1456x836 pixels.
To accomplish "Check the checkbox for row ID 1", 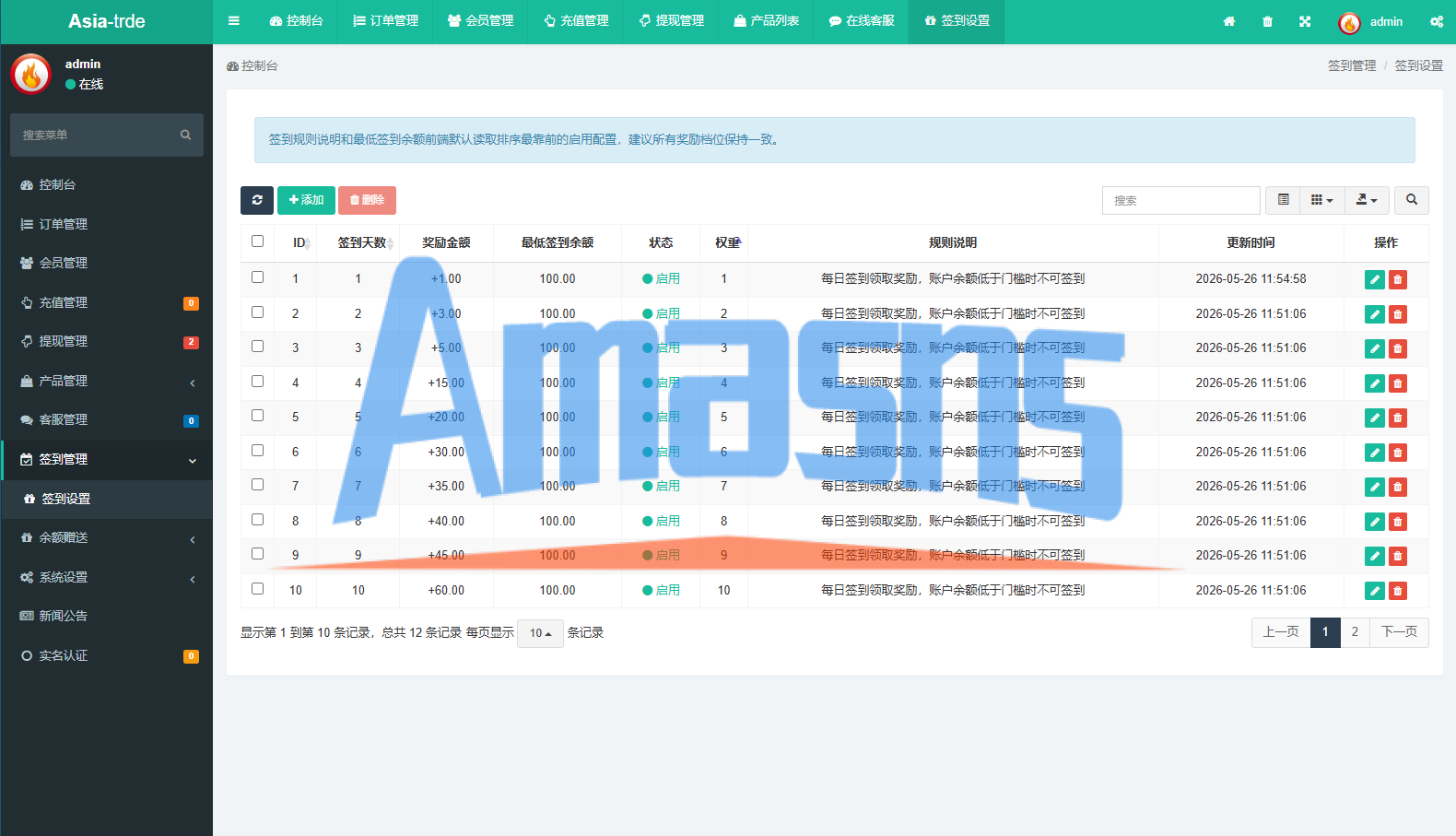I will [x=257, y=277].
